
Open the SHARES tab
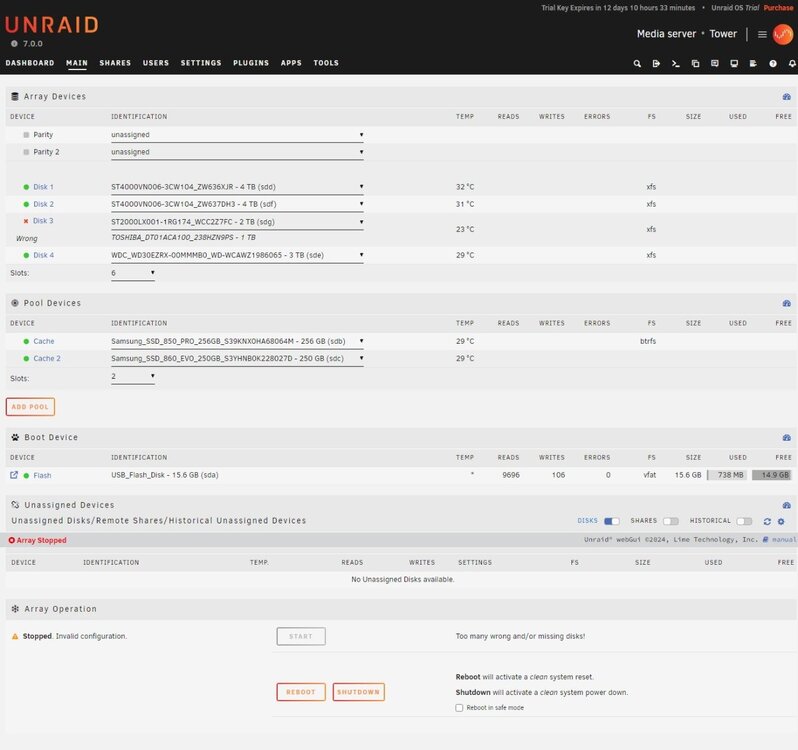click(x=115, y=63)
